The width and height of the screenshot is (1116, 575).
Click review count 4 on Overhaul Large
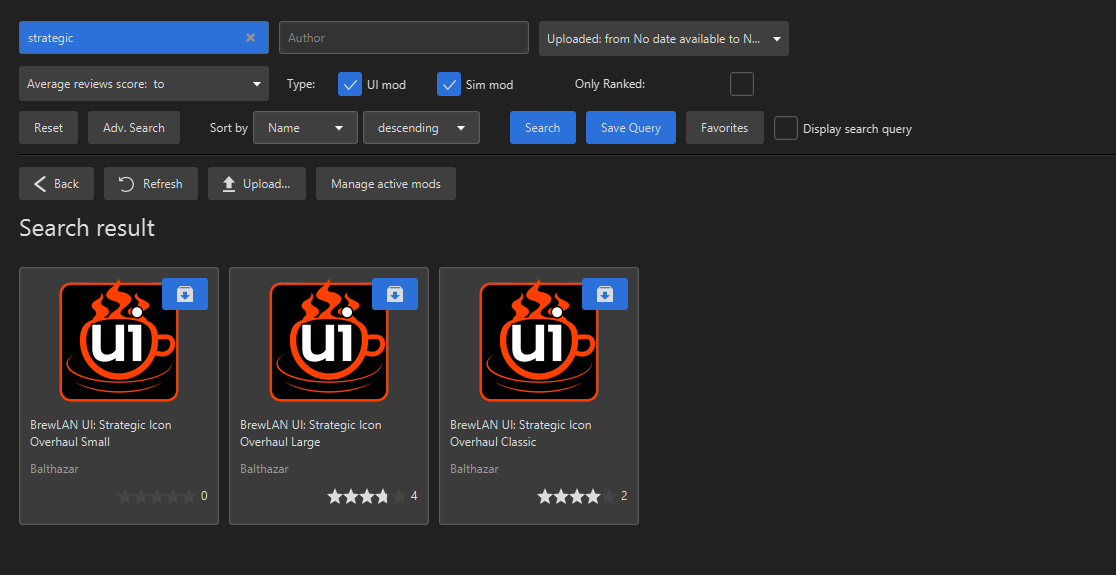[x=414, y=496]
